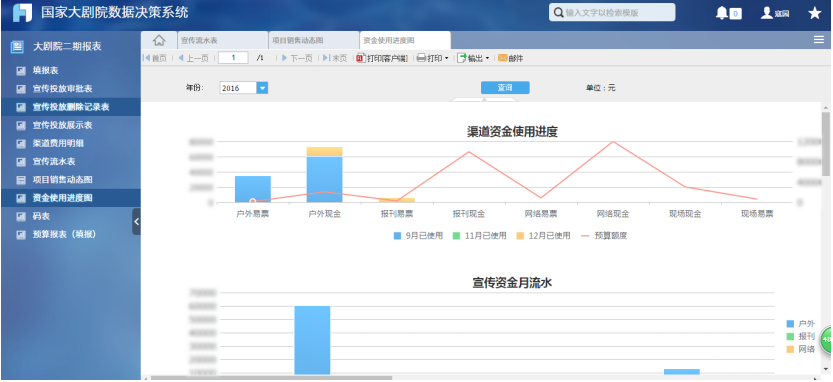Click the 打印[客户端] PDF print icon
The image size is (833, 382).
(x=361, y=58)
